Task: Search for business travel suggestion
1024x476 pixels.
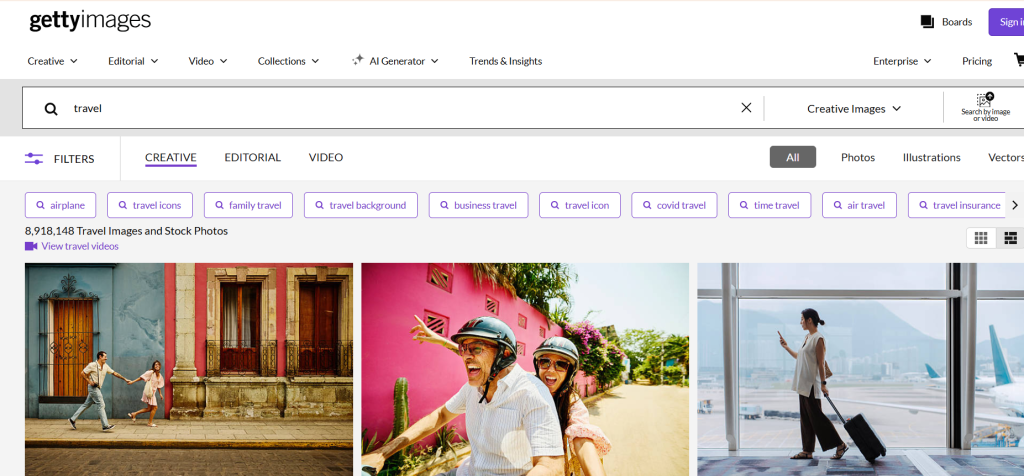Action: [478, 205]
